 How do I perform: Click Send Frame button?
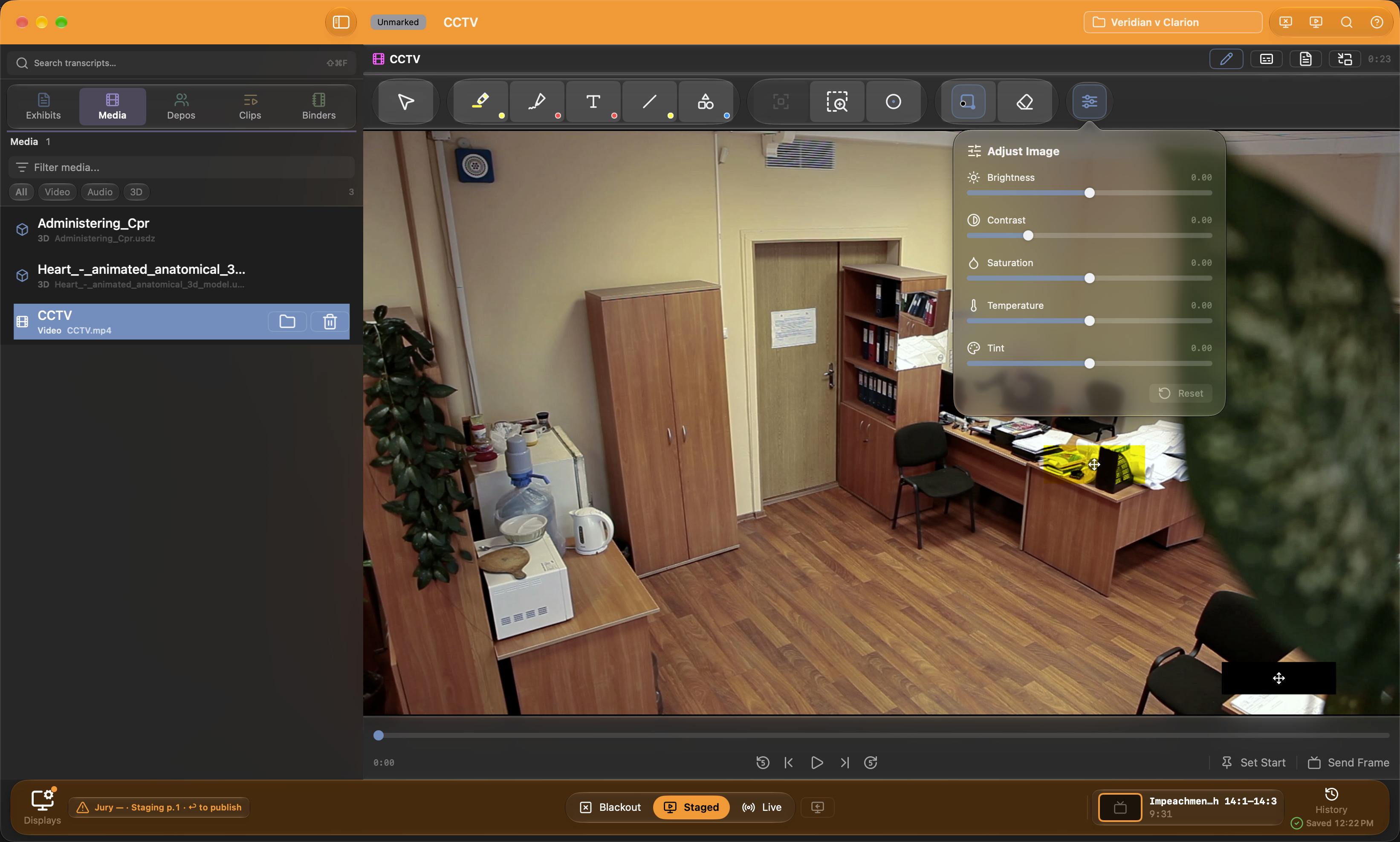pos(1348,763)
